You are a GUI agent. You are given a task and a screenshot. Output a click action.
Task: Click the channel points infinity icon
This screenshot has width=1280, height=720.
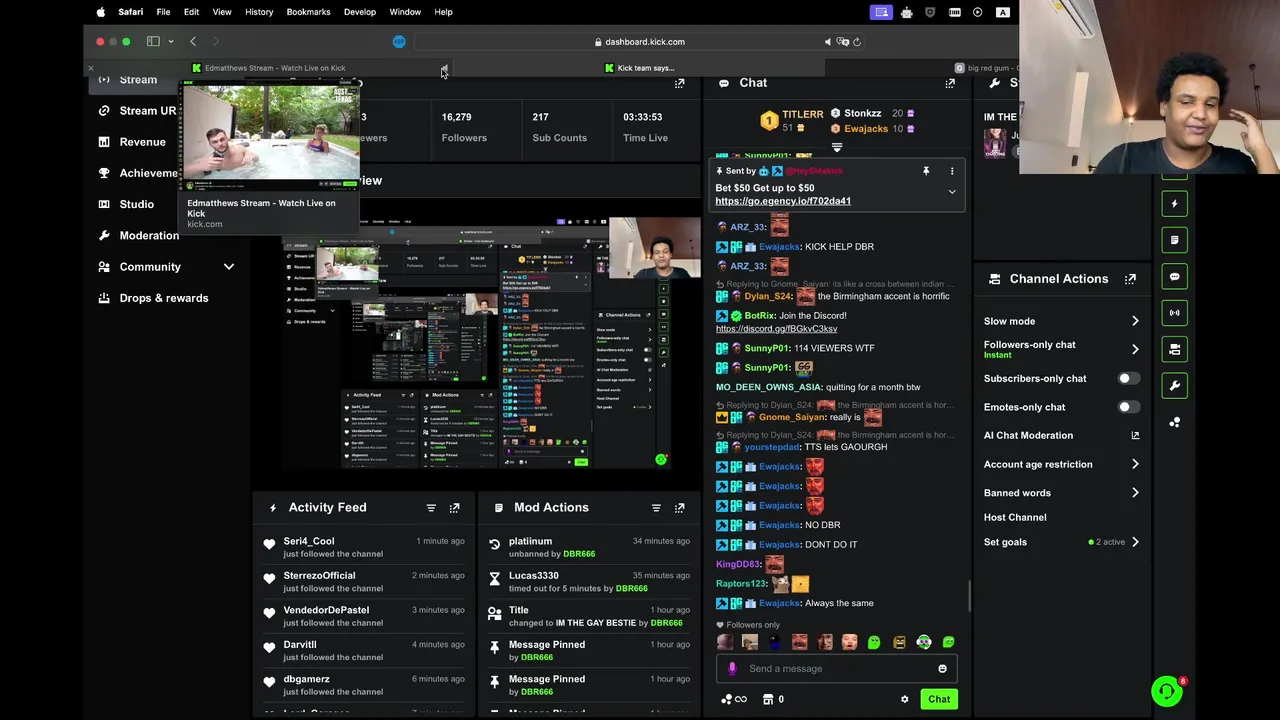734,700
